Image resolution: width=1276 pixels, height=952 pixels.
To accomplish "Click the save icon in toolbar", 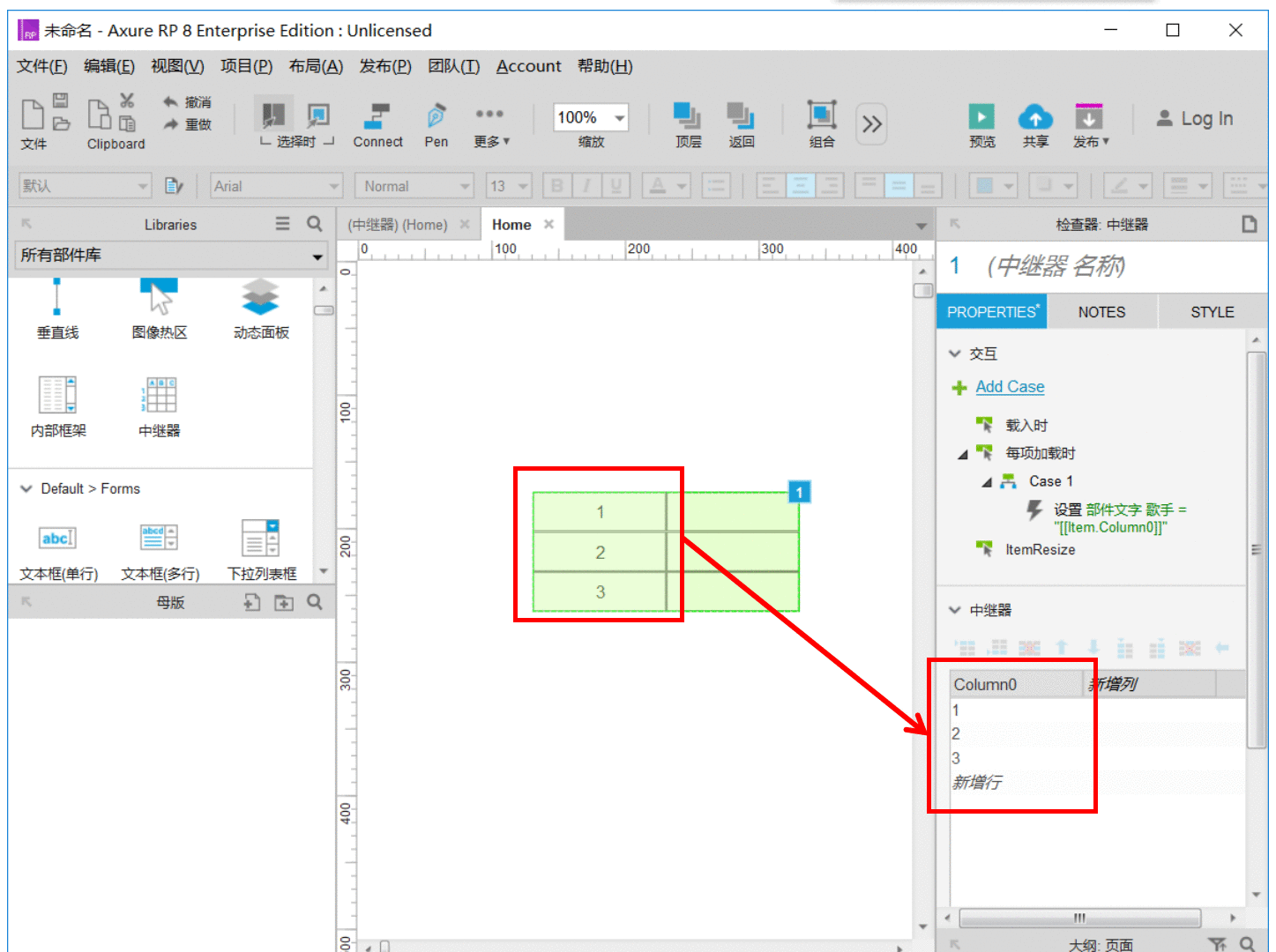I will (x=61, y=100).
